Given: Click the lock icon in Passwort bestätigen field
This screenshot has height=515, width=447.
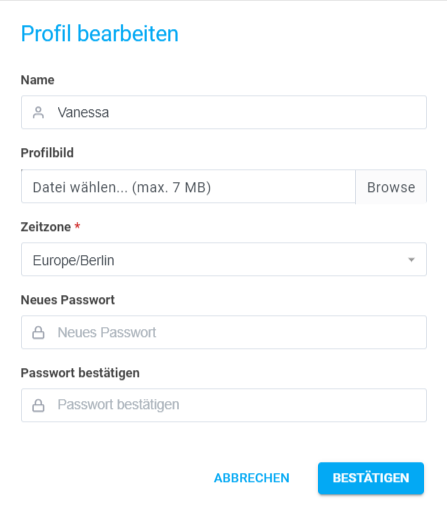Looking at the screenshot, I should pyautogui.click(x=38, y=405).
